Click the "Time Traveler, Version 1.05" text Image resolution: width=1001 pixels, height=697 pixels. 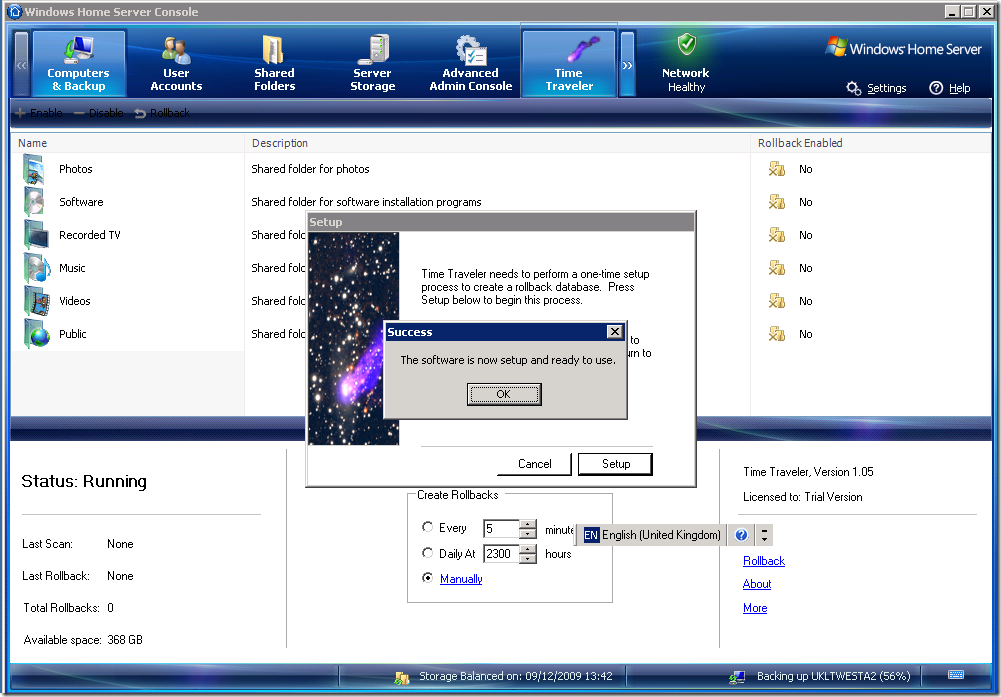point(808,472)
